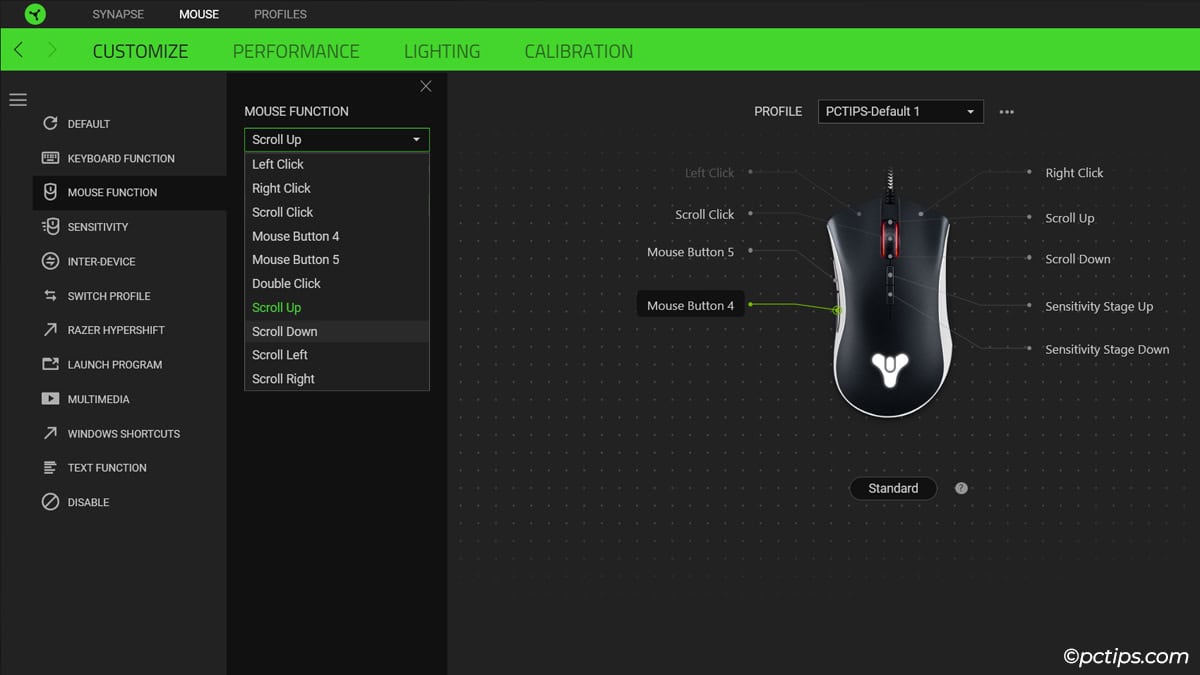Click the Multimedia play icon
The image size is (1200, 675).
click(50, 399)
